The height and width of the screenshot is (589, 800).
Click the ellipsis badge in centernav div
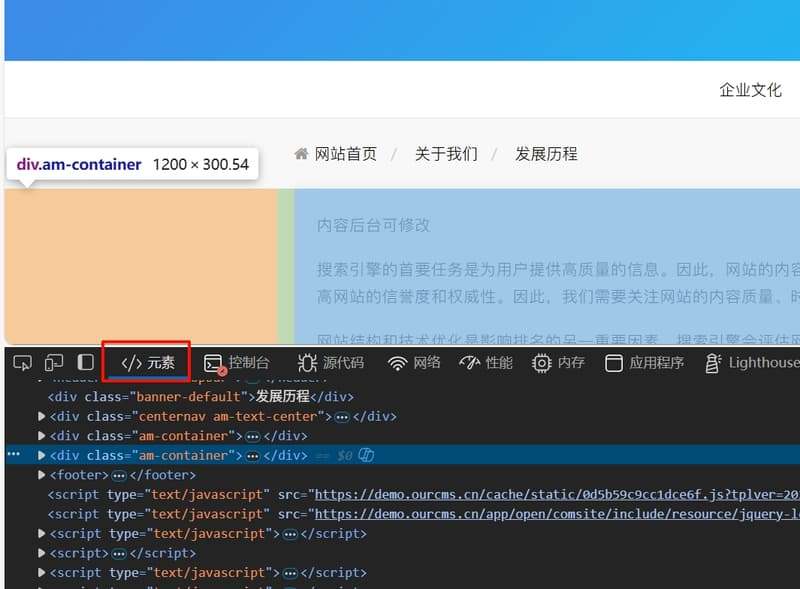[x=342, y=417]
